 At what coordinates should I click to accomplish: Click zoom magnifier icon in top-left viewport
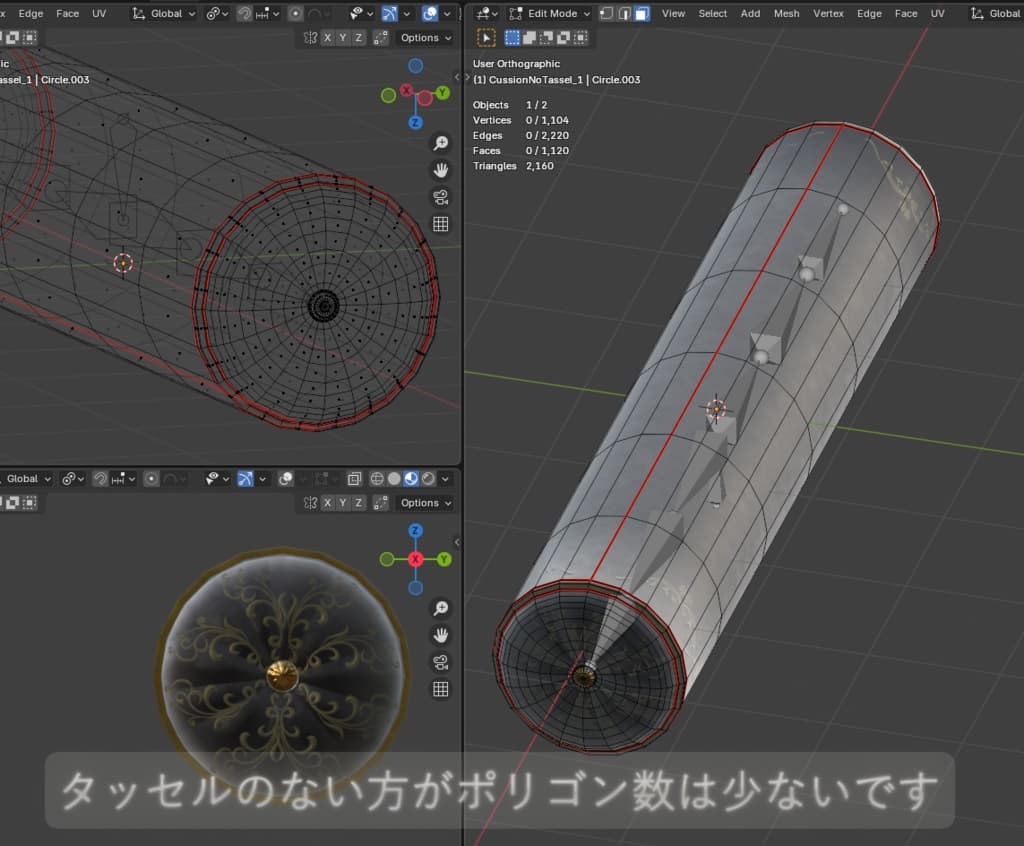coord(440,144)
